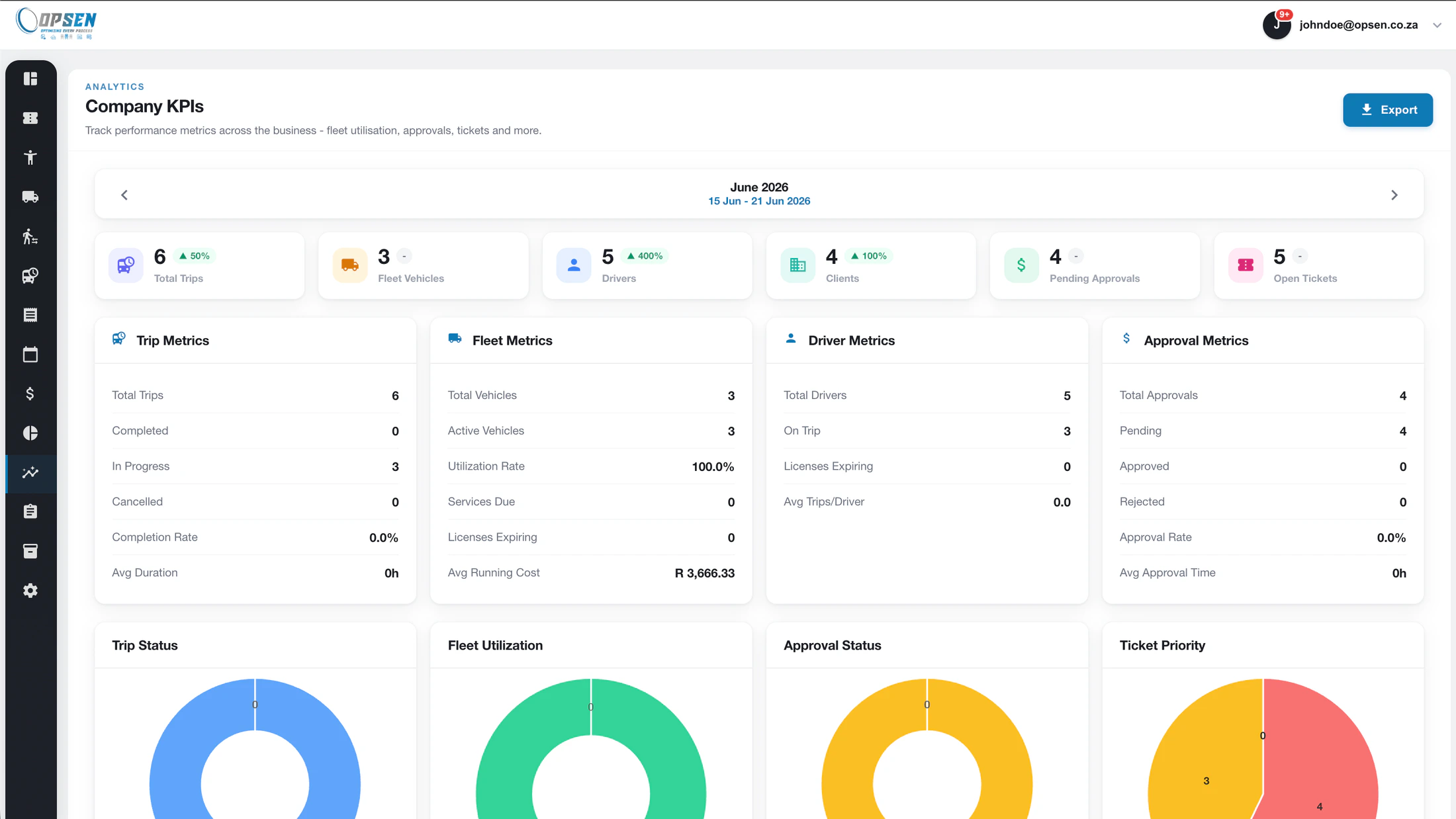Open the tickets icon in sidebar
The height and width of the screenshot is (819, 1456).
click(30, 118)
